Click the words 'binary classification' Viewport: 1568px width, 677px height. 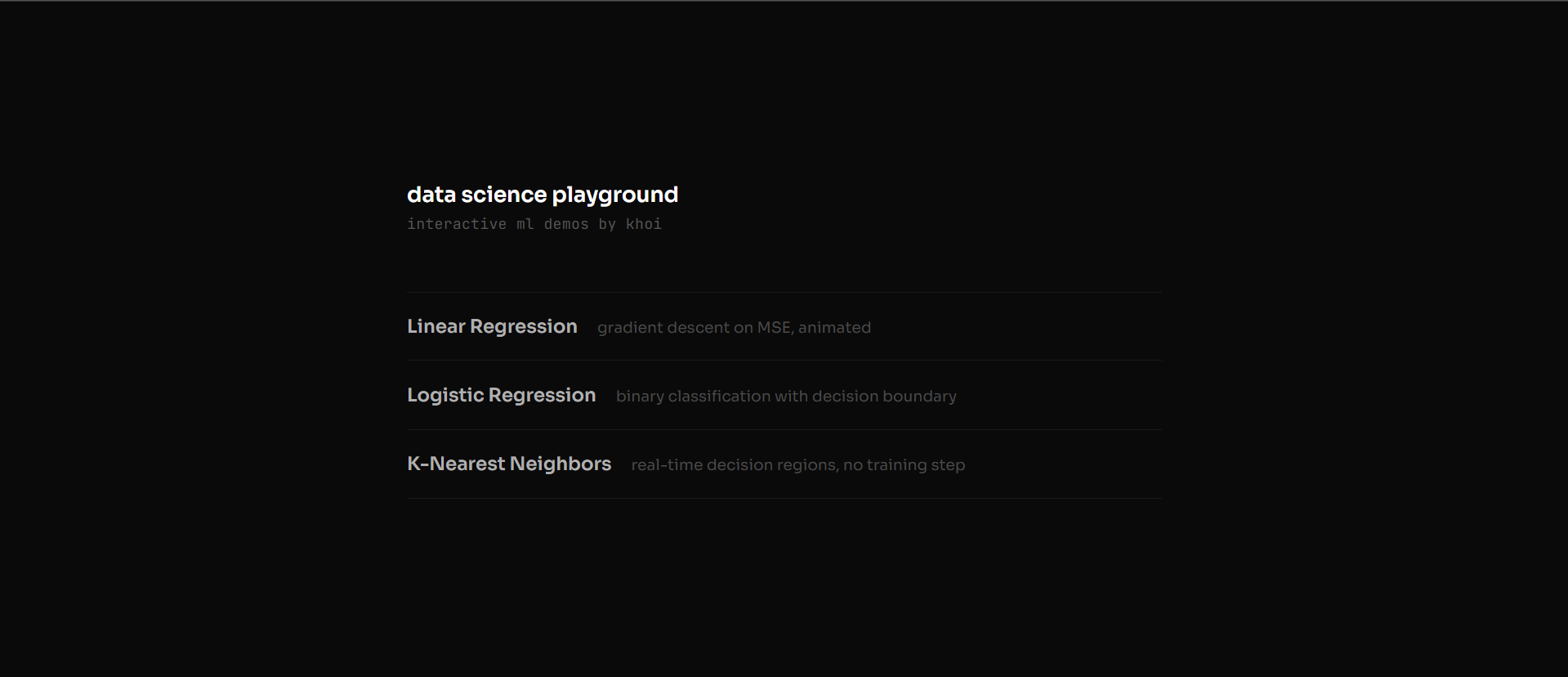click(x=693, y=396)
